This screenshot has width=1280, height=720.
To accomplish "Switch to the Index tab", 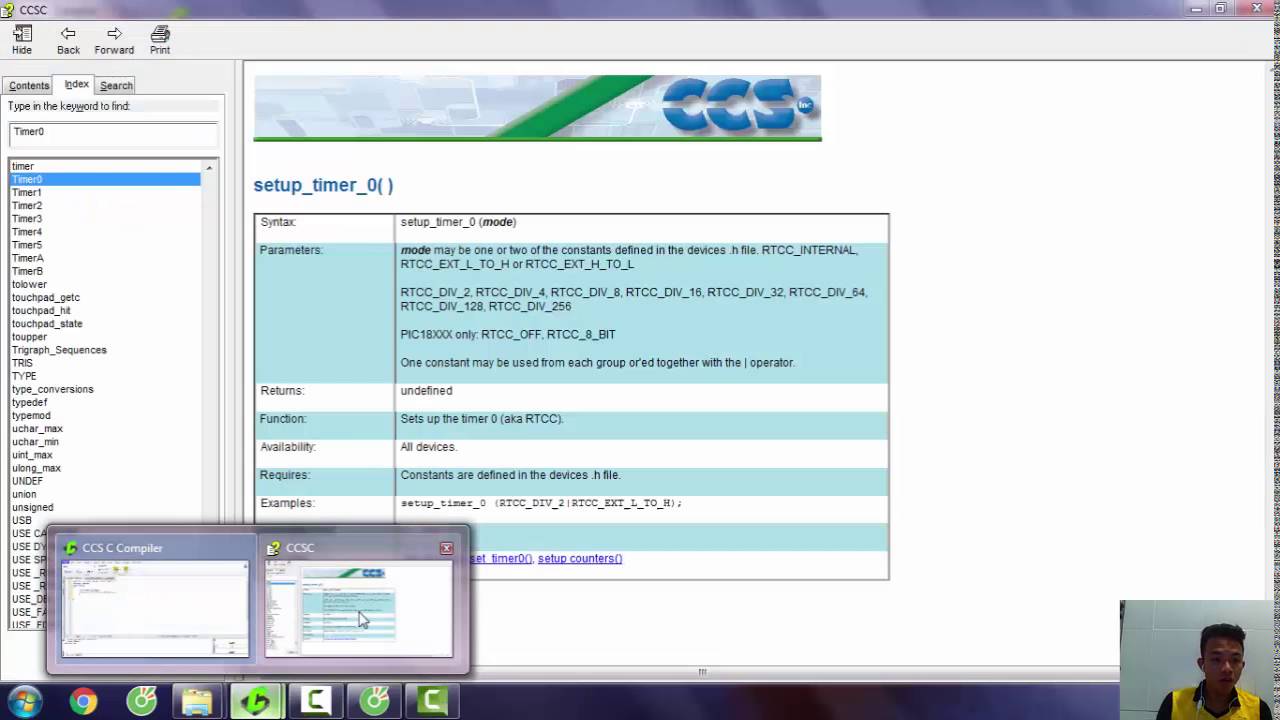I will [76, 85].
